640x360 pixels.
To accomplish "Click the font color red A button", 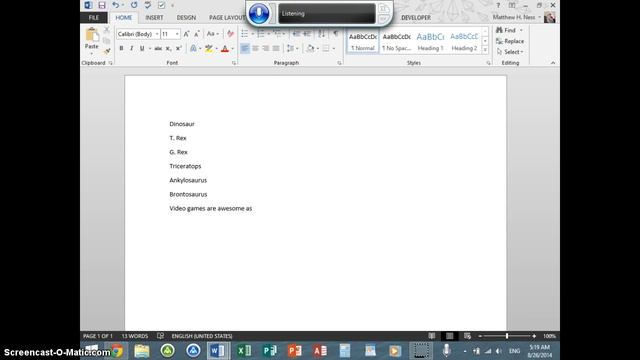I will pos(225,49).
